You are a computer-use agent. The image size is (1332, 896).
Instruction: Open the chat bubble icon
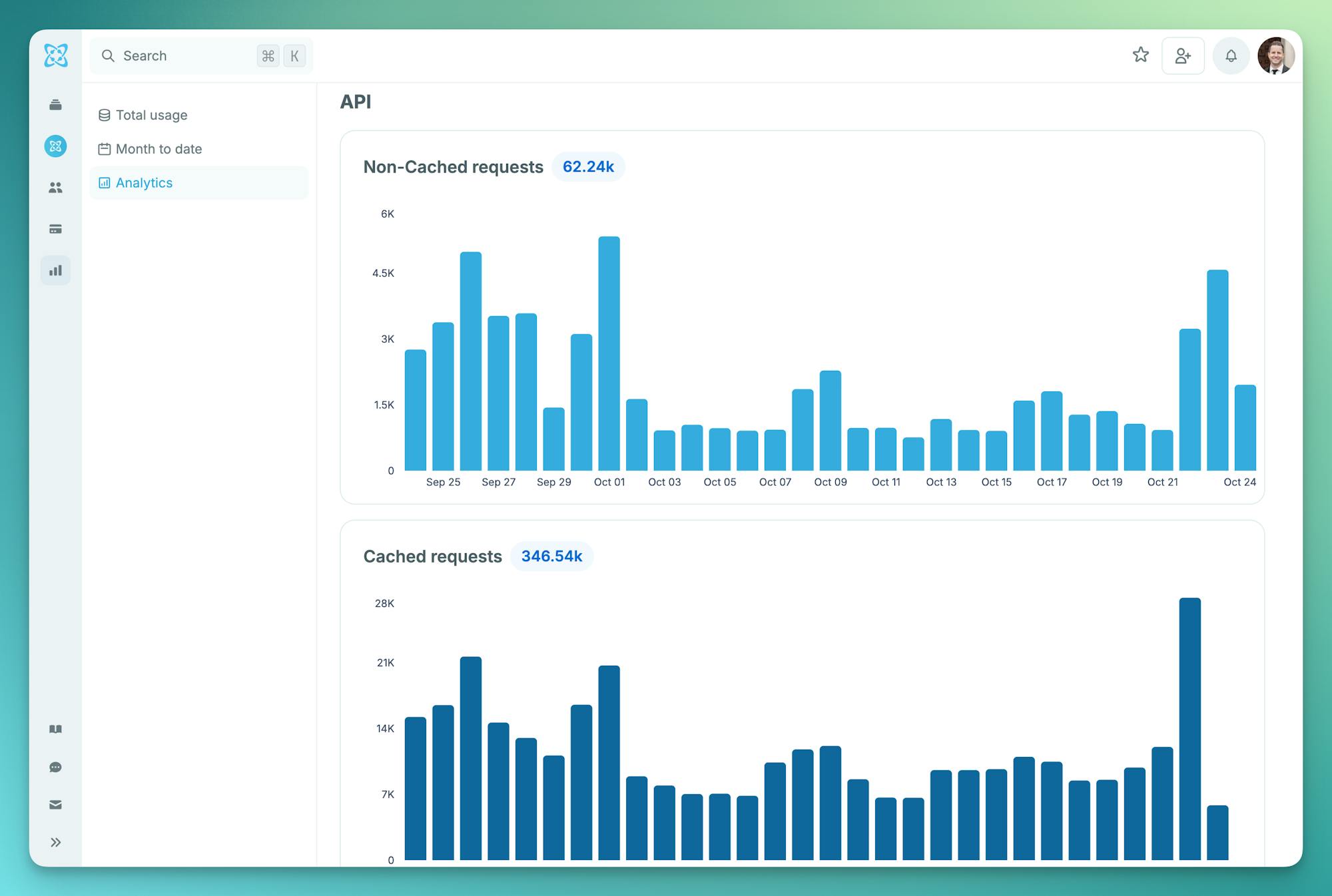(56, 768)
